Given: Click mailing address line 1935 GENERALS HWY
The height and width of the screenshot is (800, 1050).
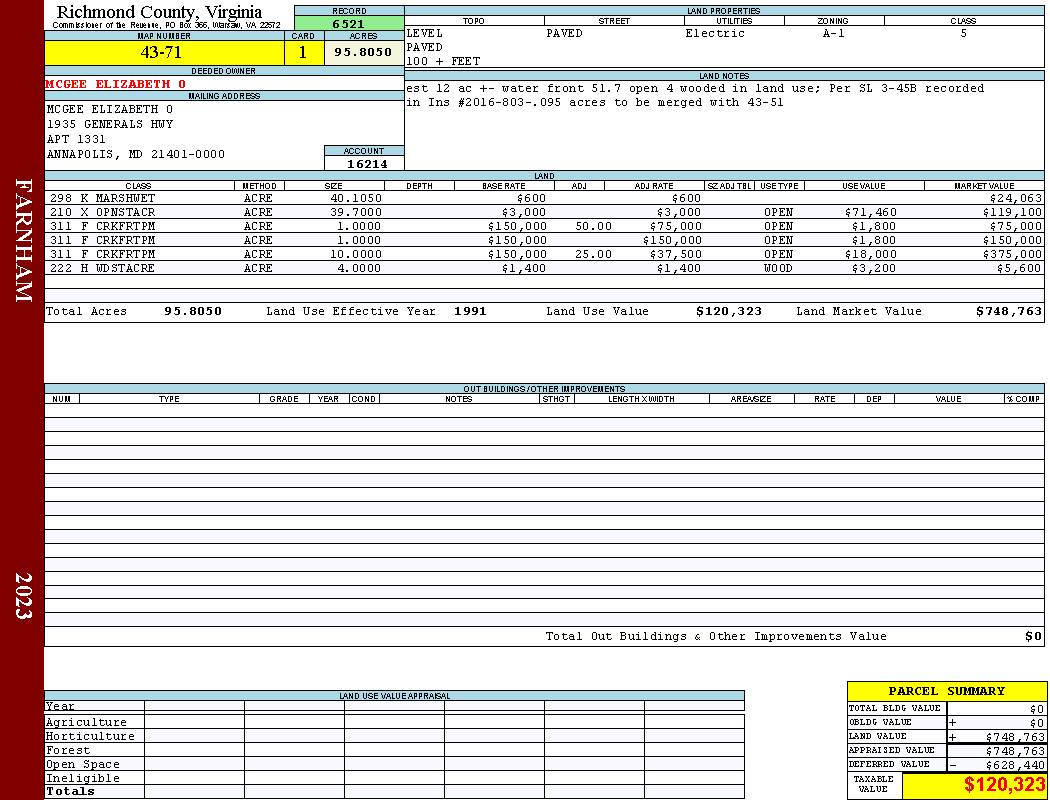Looking at the screenshot, I should point(110,124).
